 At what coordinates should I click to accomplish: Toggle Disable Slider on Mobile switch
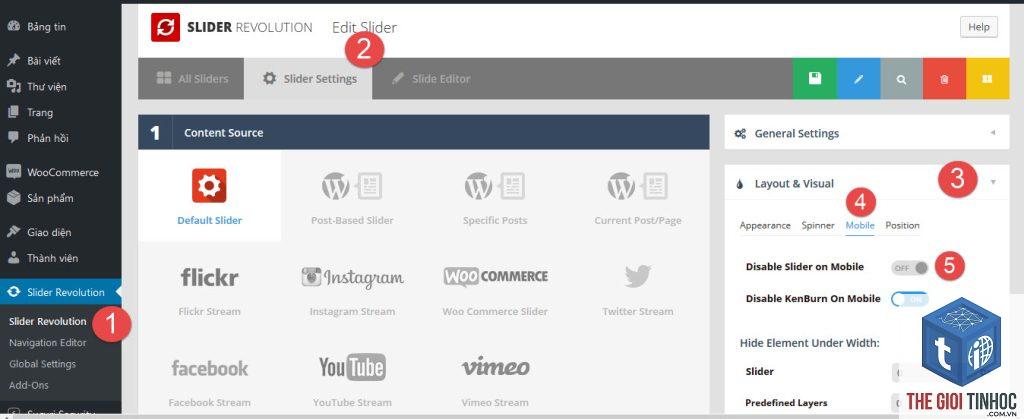[x=910, y=268]
